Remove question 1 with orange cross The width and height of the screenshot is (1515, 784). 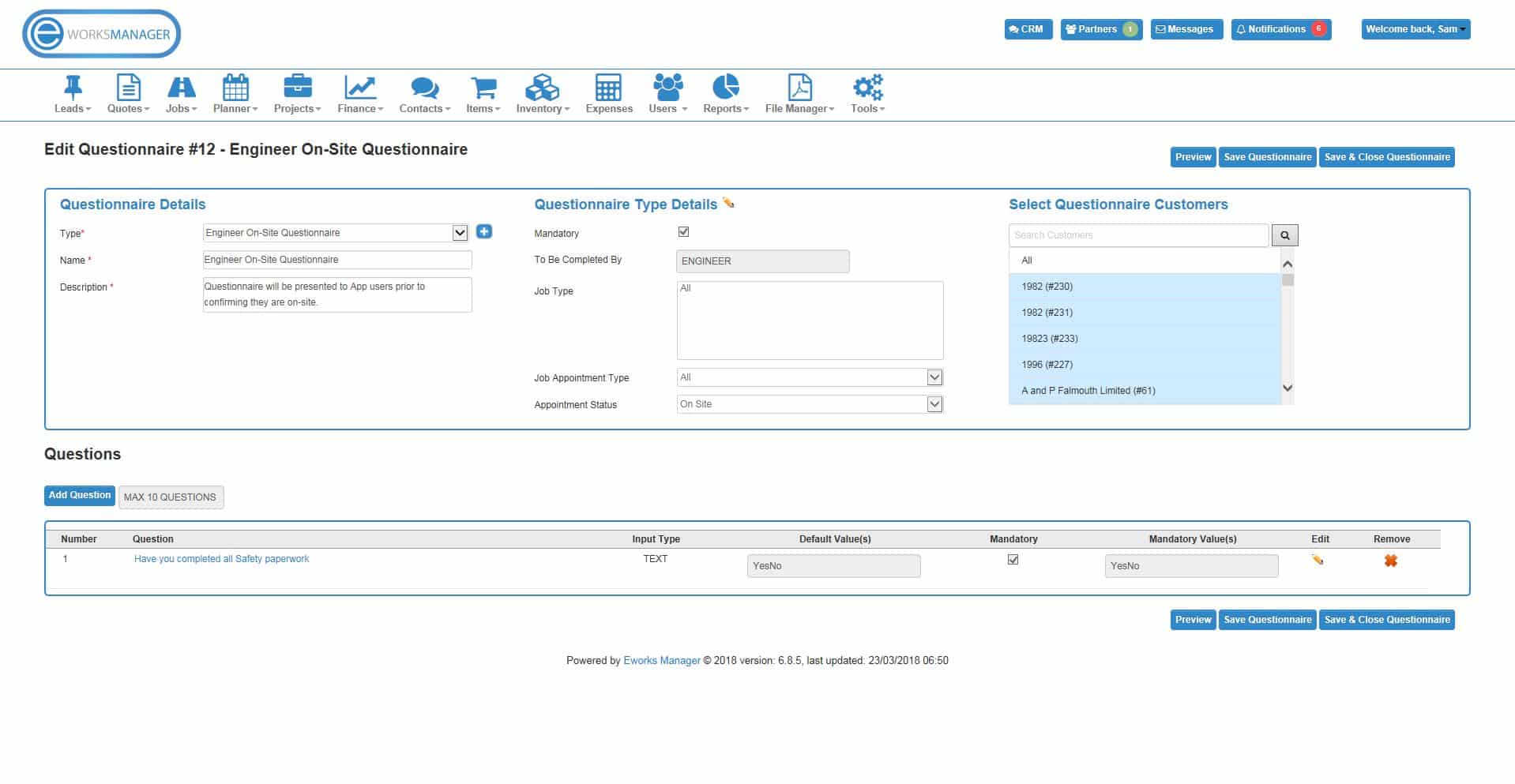tap(1391, 561)
